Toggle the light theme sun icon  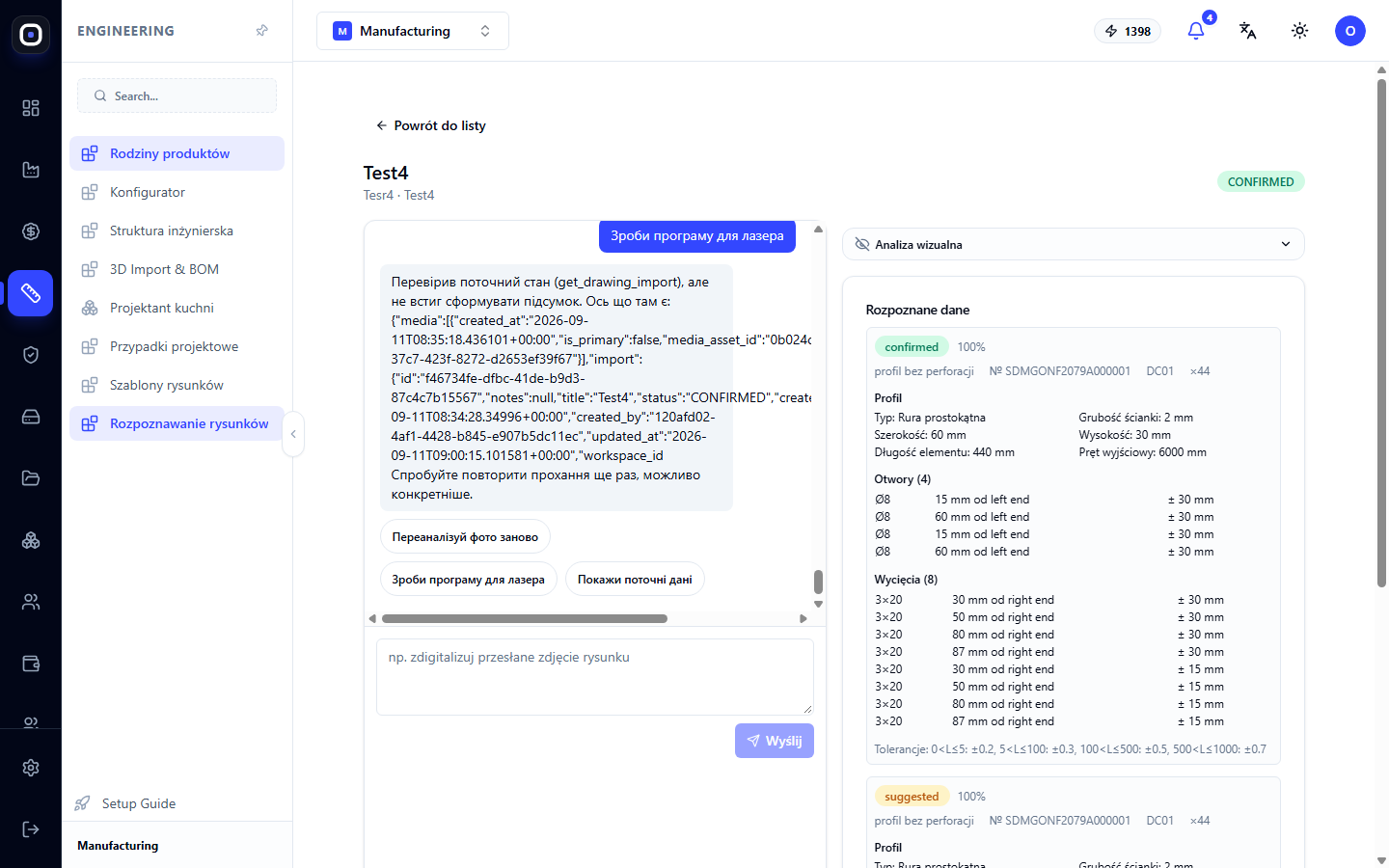pos(1300,31)
